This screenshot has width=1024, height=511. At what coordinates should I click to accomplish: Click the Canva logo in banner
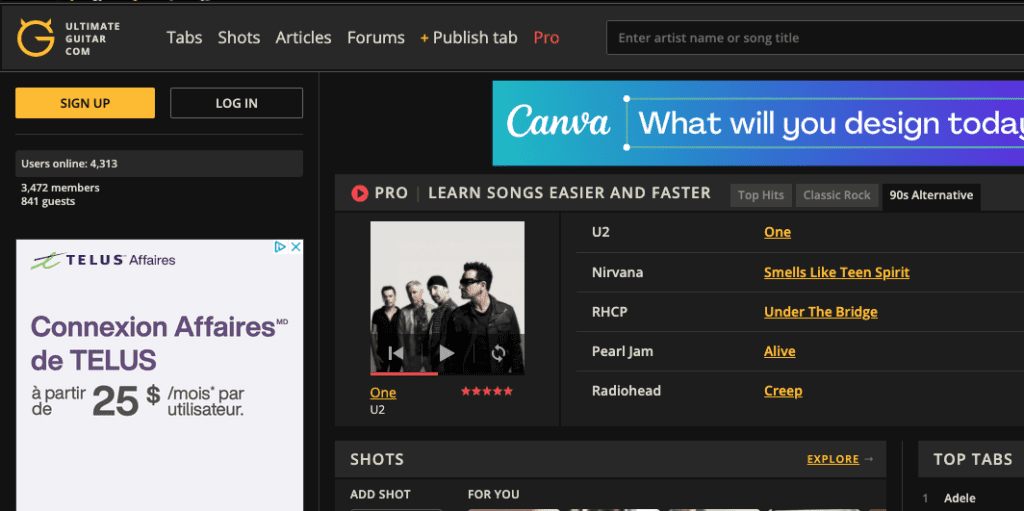click(558, 123)
